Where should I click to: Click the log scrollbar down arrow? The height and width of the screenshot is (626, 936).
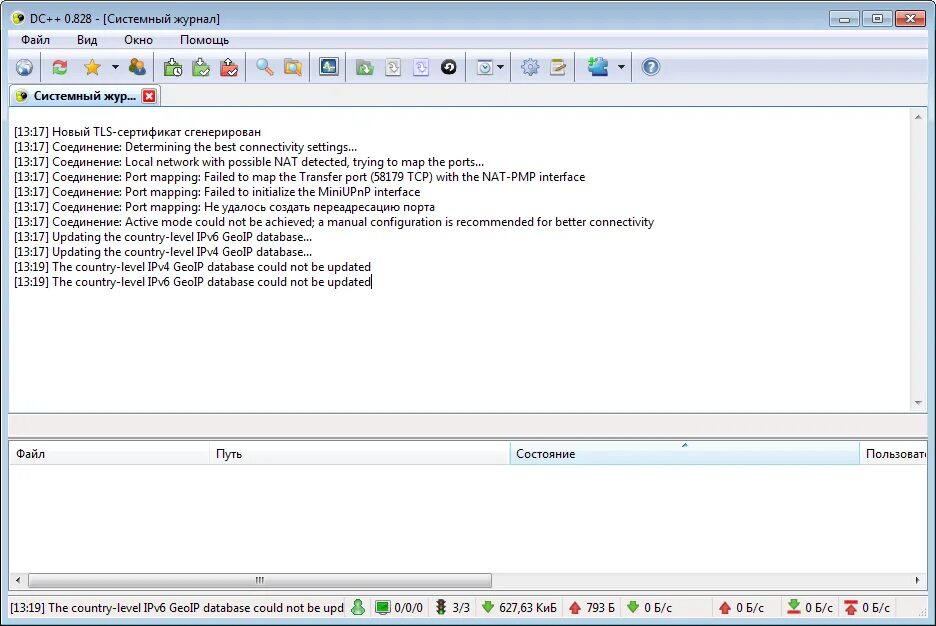point(918,403)
